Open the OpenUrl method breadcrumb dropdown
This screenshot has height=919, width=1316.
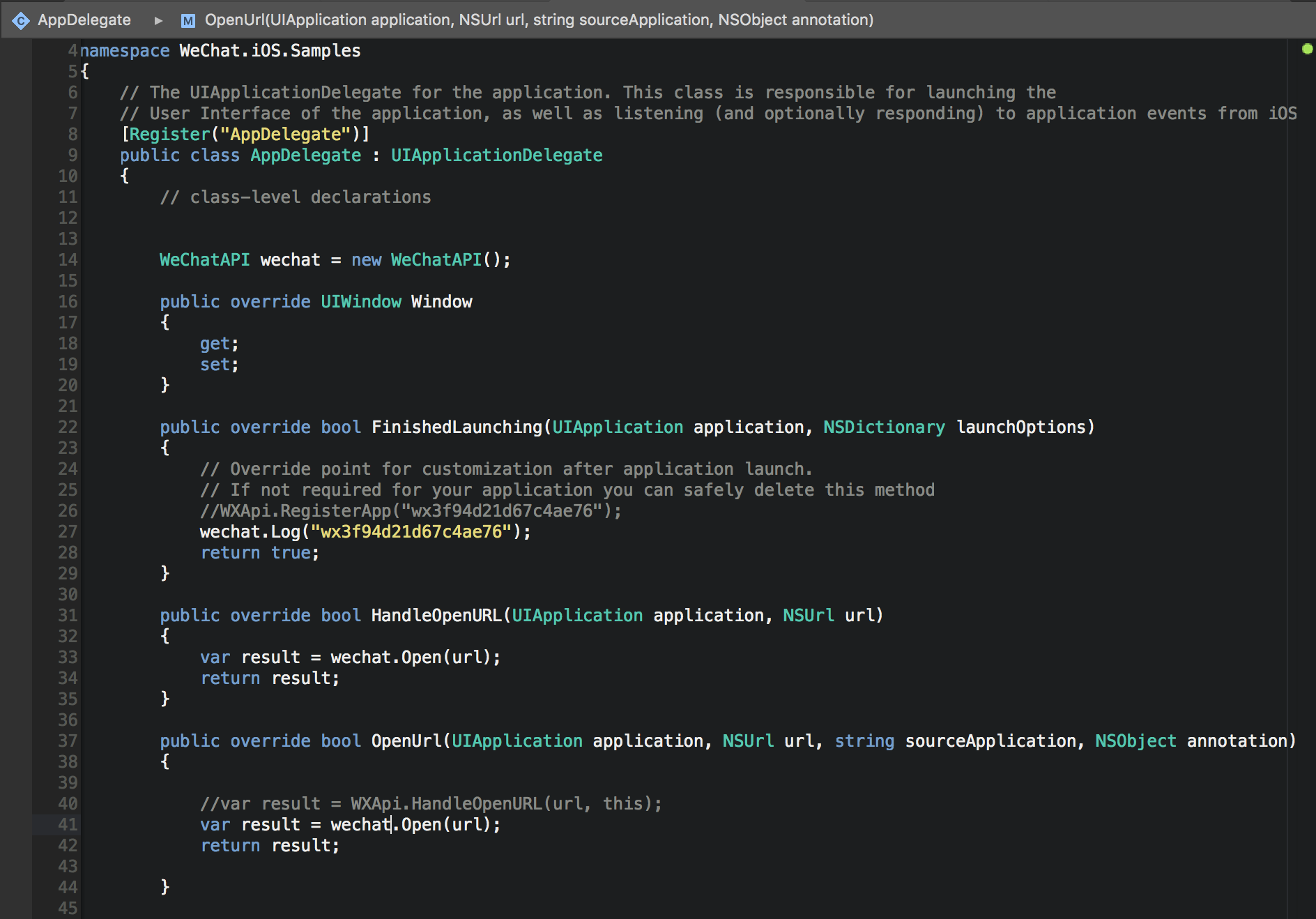pos(539,20)
